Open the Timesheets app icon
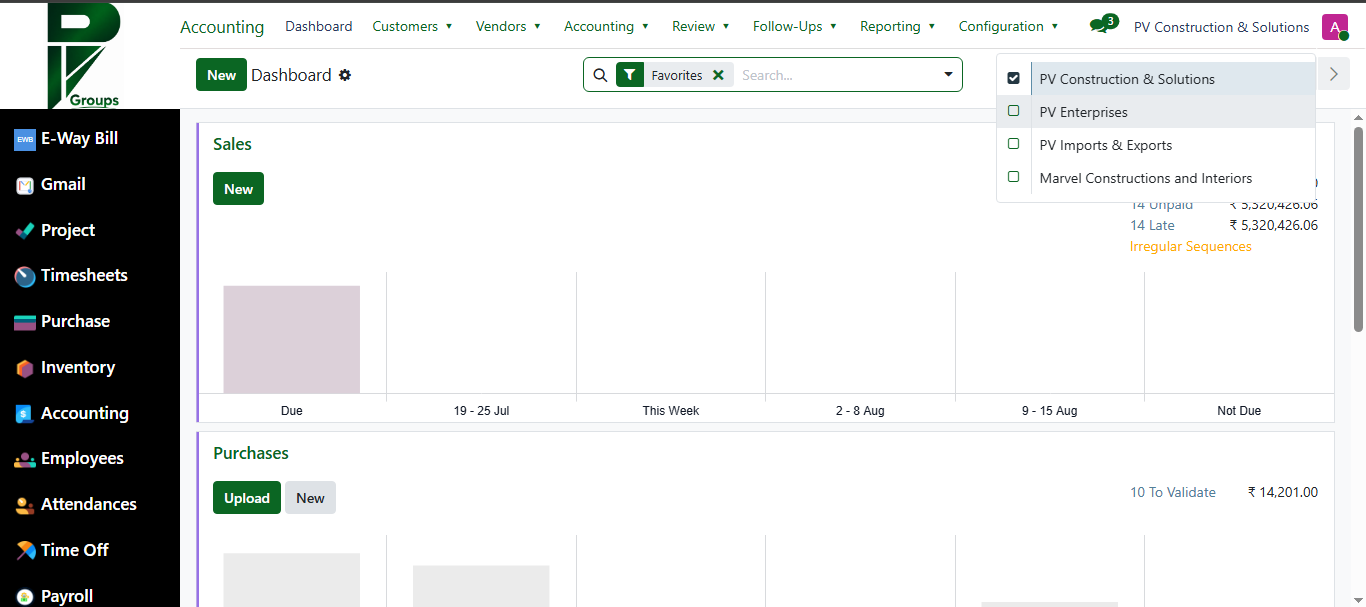This screenshot has height=607, width=1366. click(25, 276)
